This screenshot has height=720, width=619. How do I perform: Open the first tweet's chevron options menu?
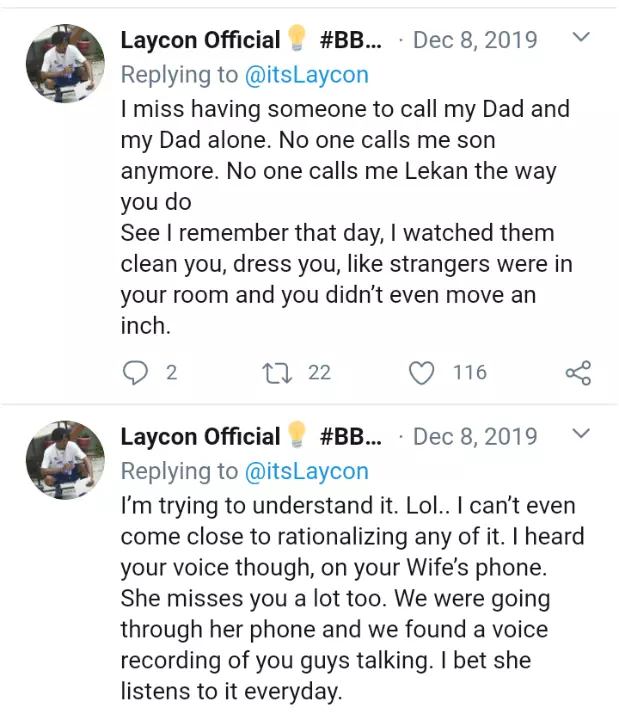580,39
